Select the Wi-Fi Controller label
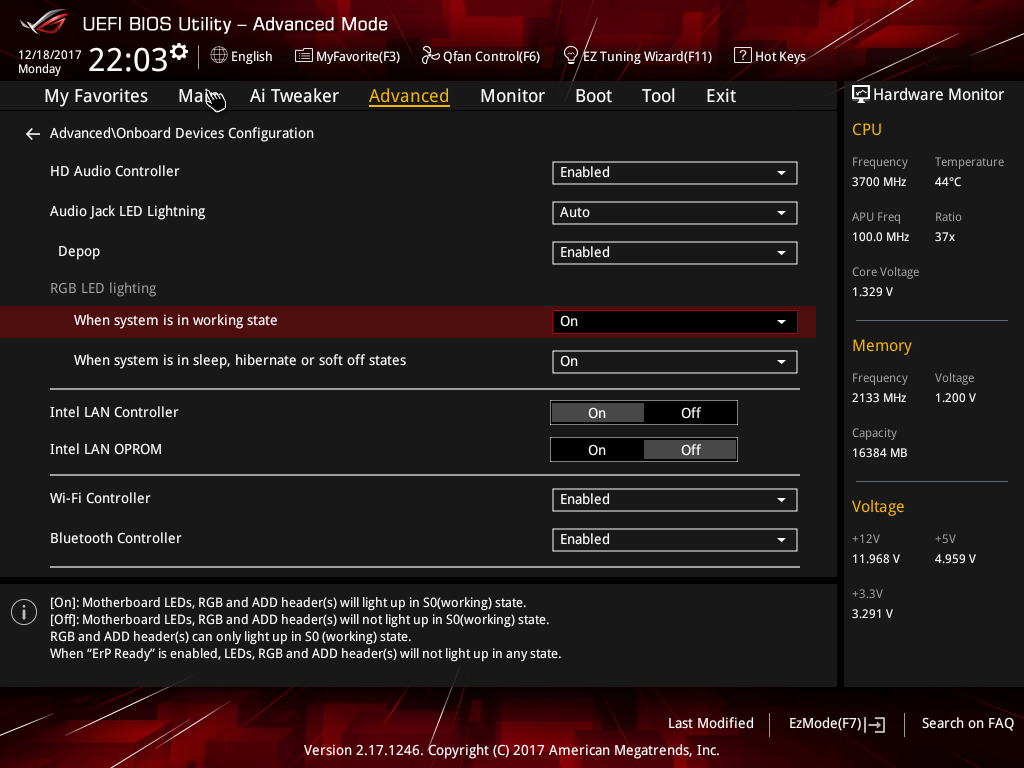Image resolution: width=1024 pixels, height=768 pixels. (x=100, y=498)
